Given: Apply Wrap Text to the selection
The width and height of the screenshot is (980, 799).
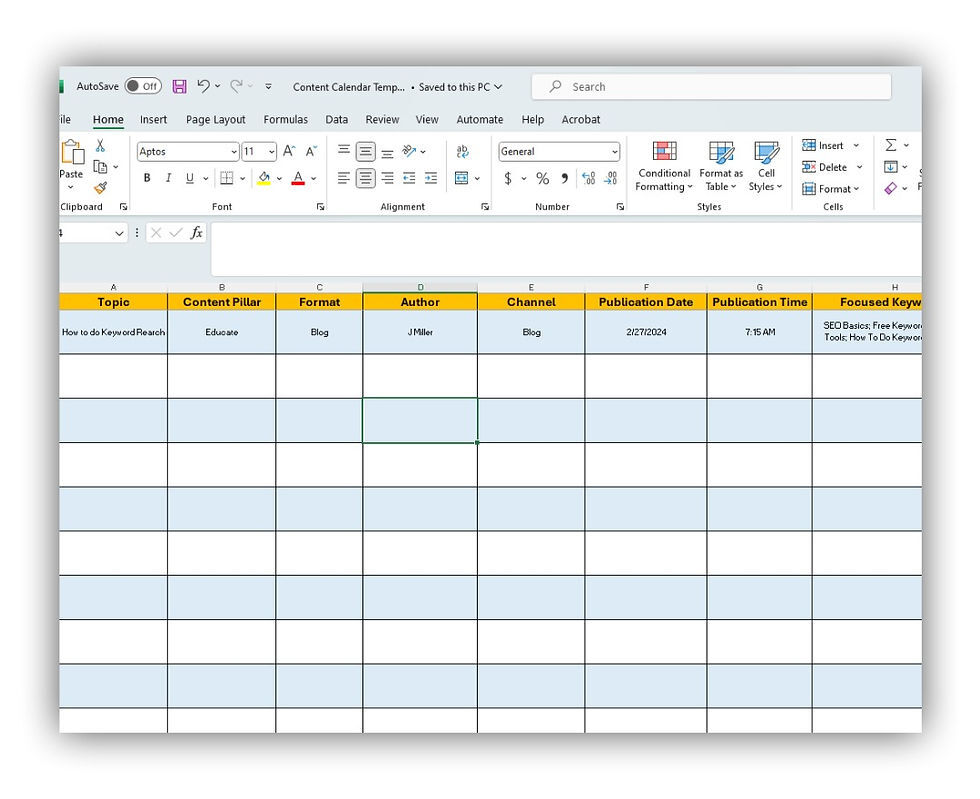Looking at the screenshot, I should click(462, 150).
